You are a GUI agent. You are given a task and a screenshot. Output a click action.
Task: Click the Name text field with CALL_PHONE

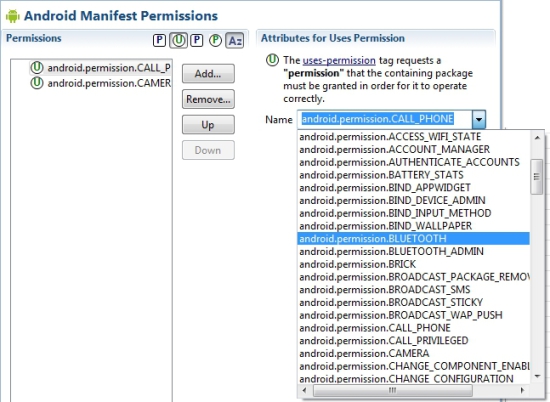click(x=385, y=119)
